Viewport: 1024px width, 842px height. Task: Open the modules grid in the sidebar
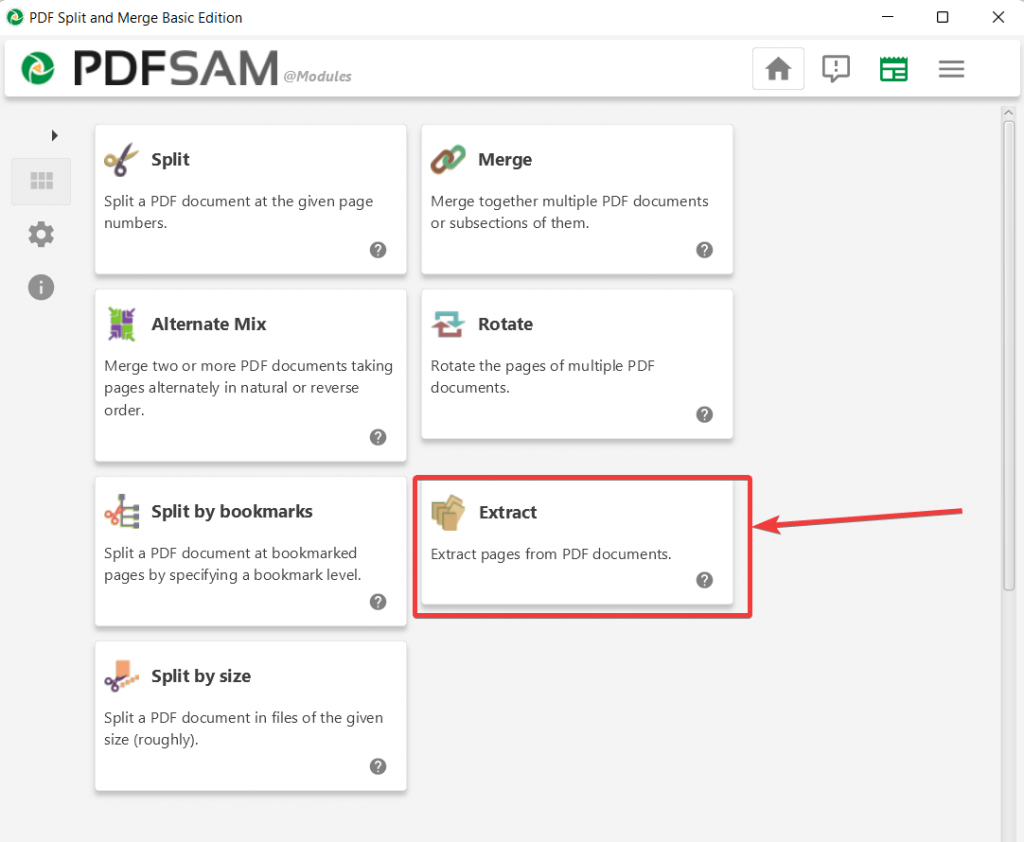pyautogui.click(x=41, y=181)
